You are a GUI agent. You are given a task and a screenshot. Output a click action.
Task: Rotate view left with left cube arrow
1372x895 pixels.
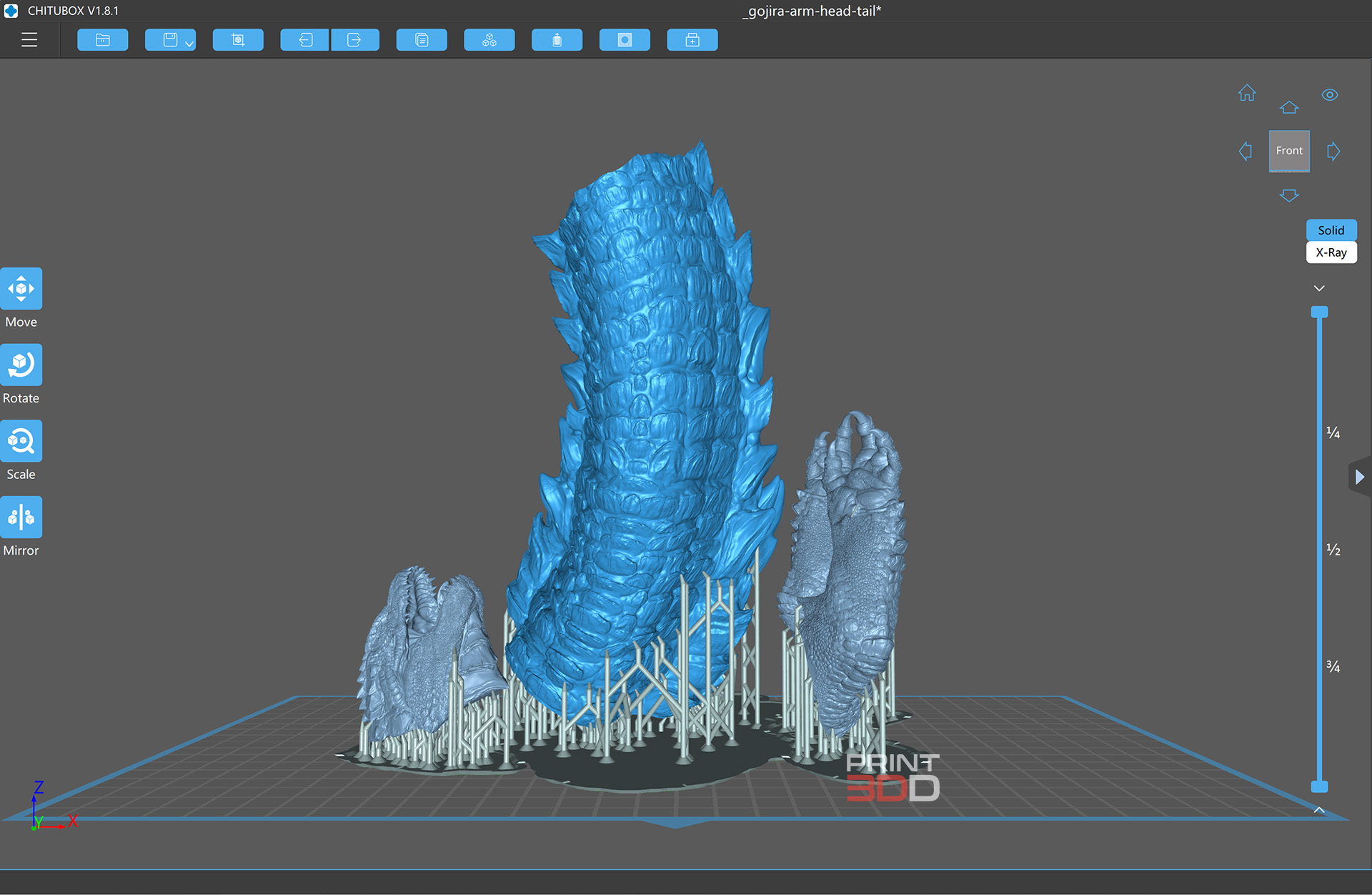pyautogui.click(x=1246, y=151)
